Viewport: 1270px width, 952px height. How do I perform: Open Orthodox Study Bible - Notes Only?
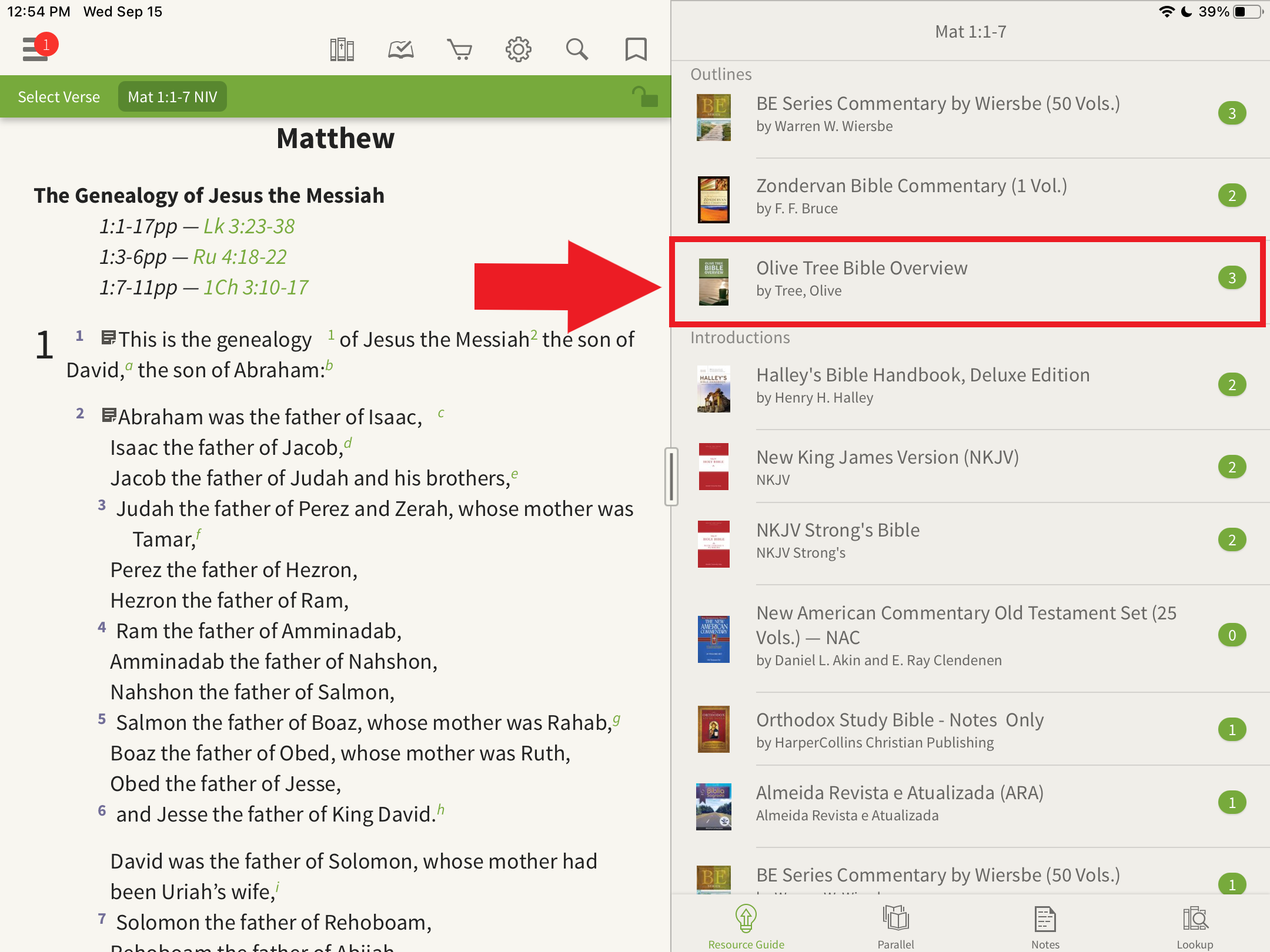[970, 729]
